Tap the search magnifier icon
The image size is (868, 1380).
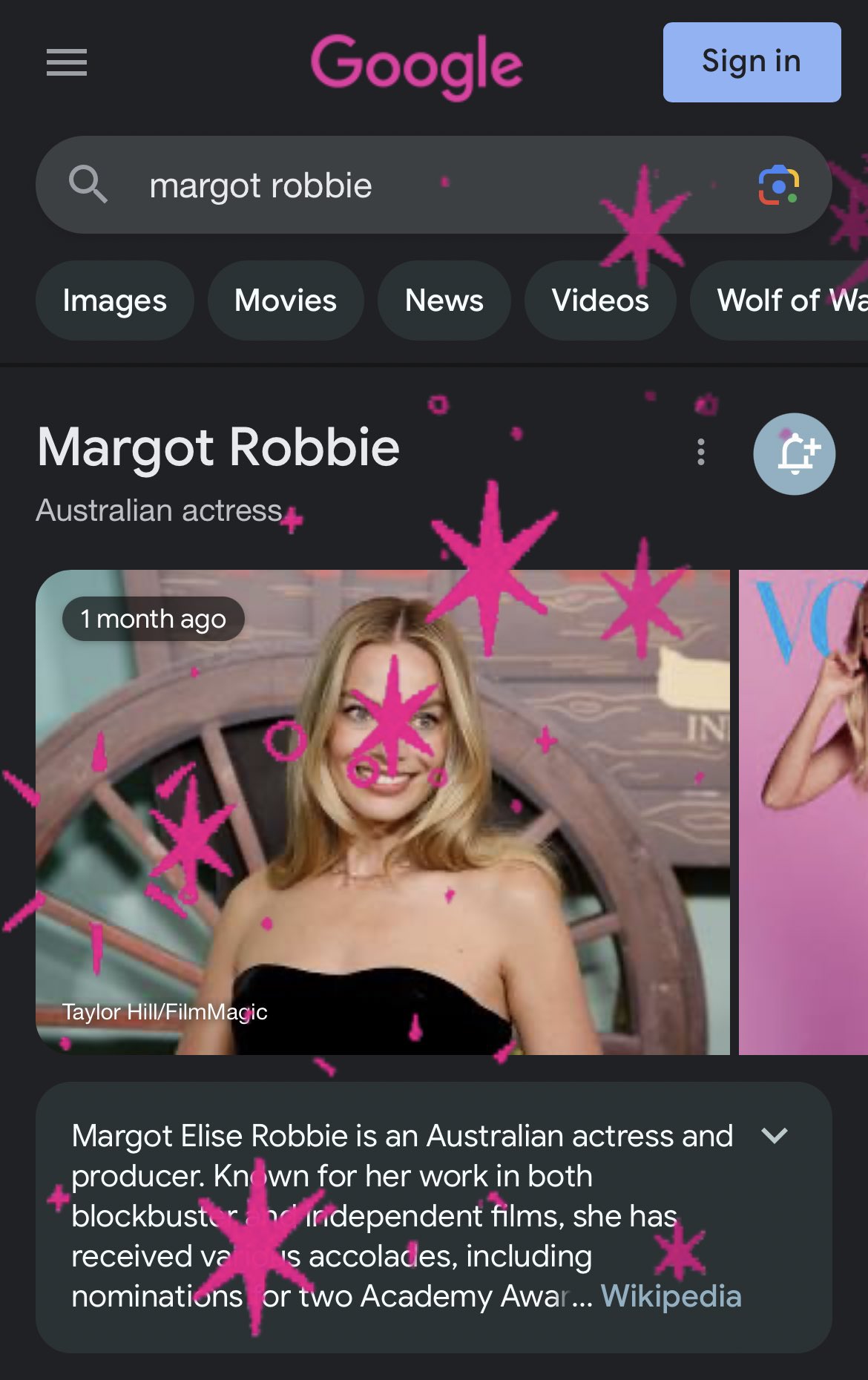88,184
